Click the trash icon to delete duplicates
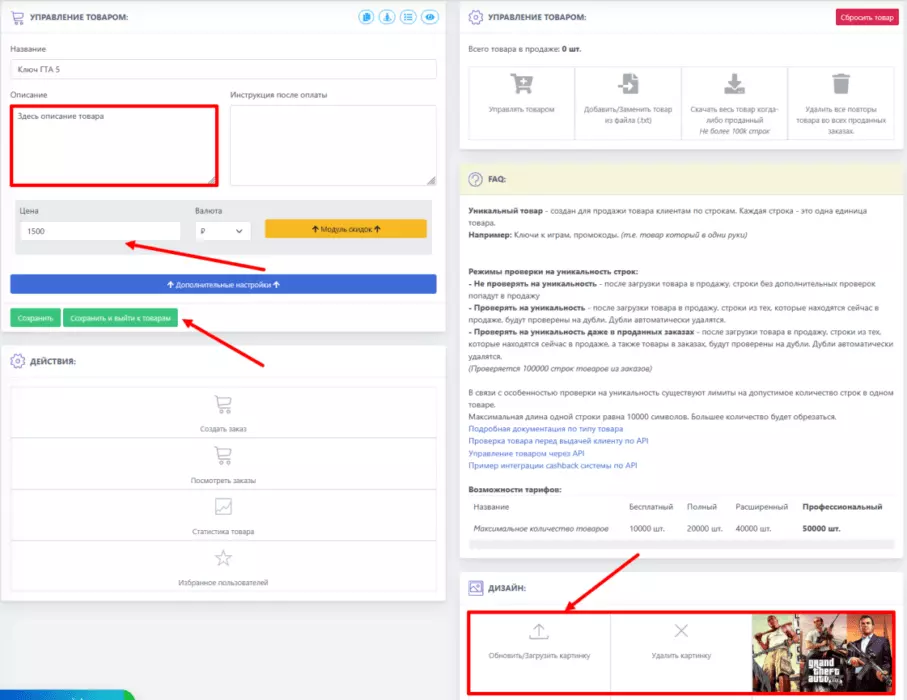The width and height of the screenshot is (907, 700). coord(841,84)
